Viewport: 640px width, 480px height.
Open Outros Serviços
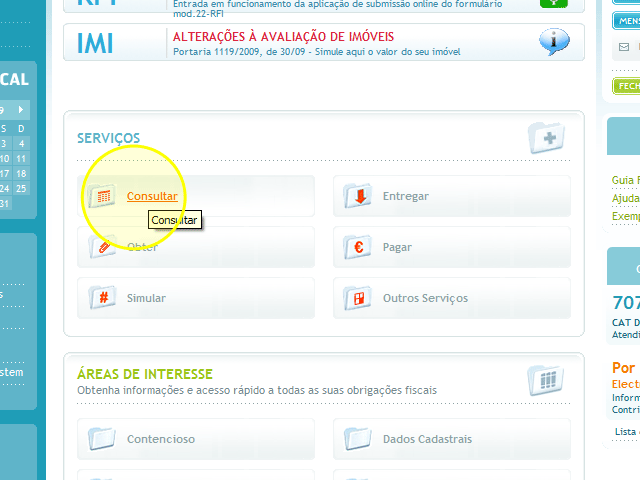[425, 298]
